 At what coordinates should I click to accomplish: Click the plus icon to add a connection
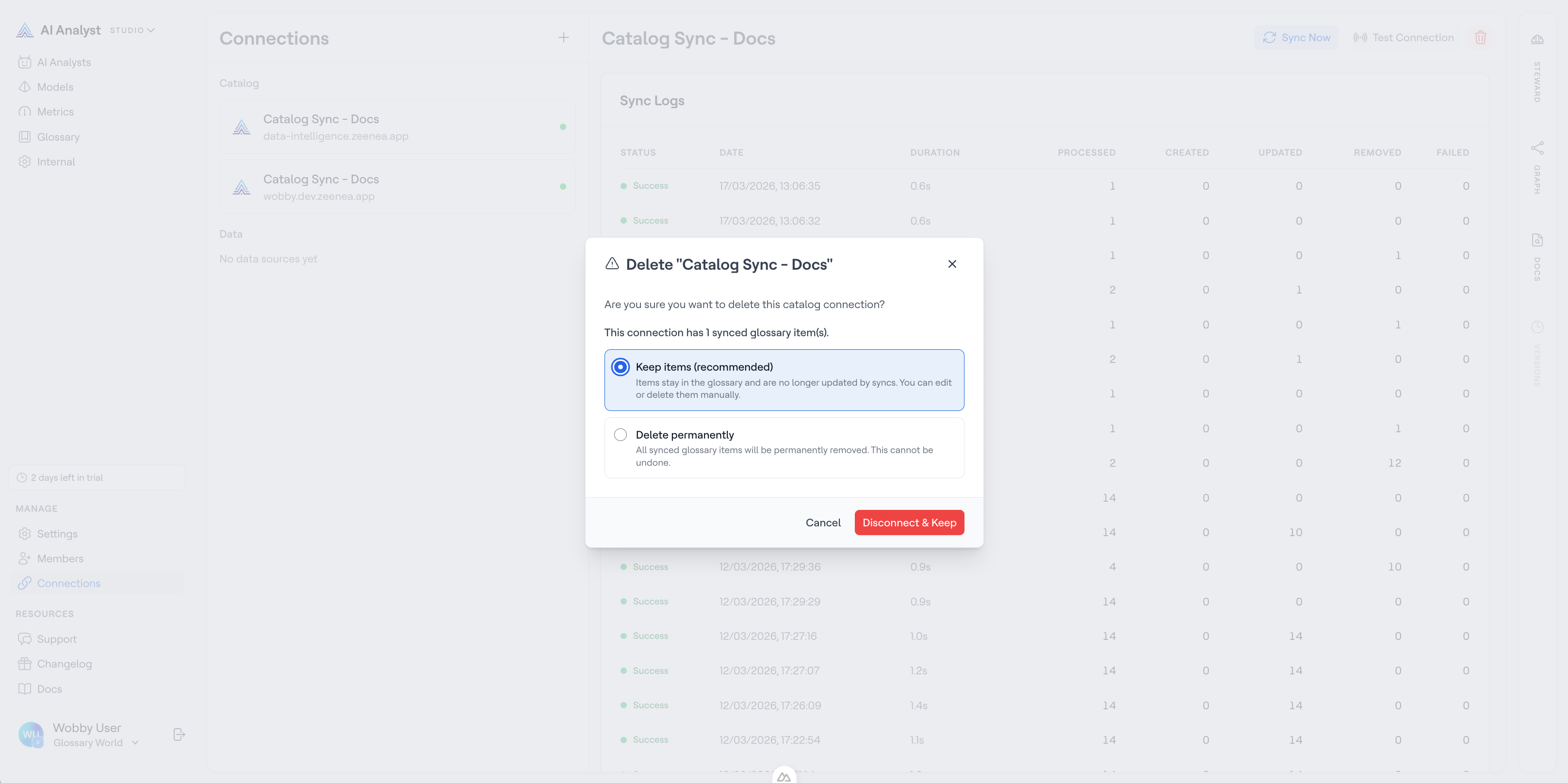pyautogui.click(x=564, y=38)
